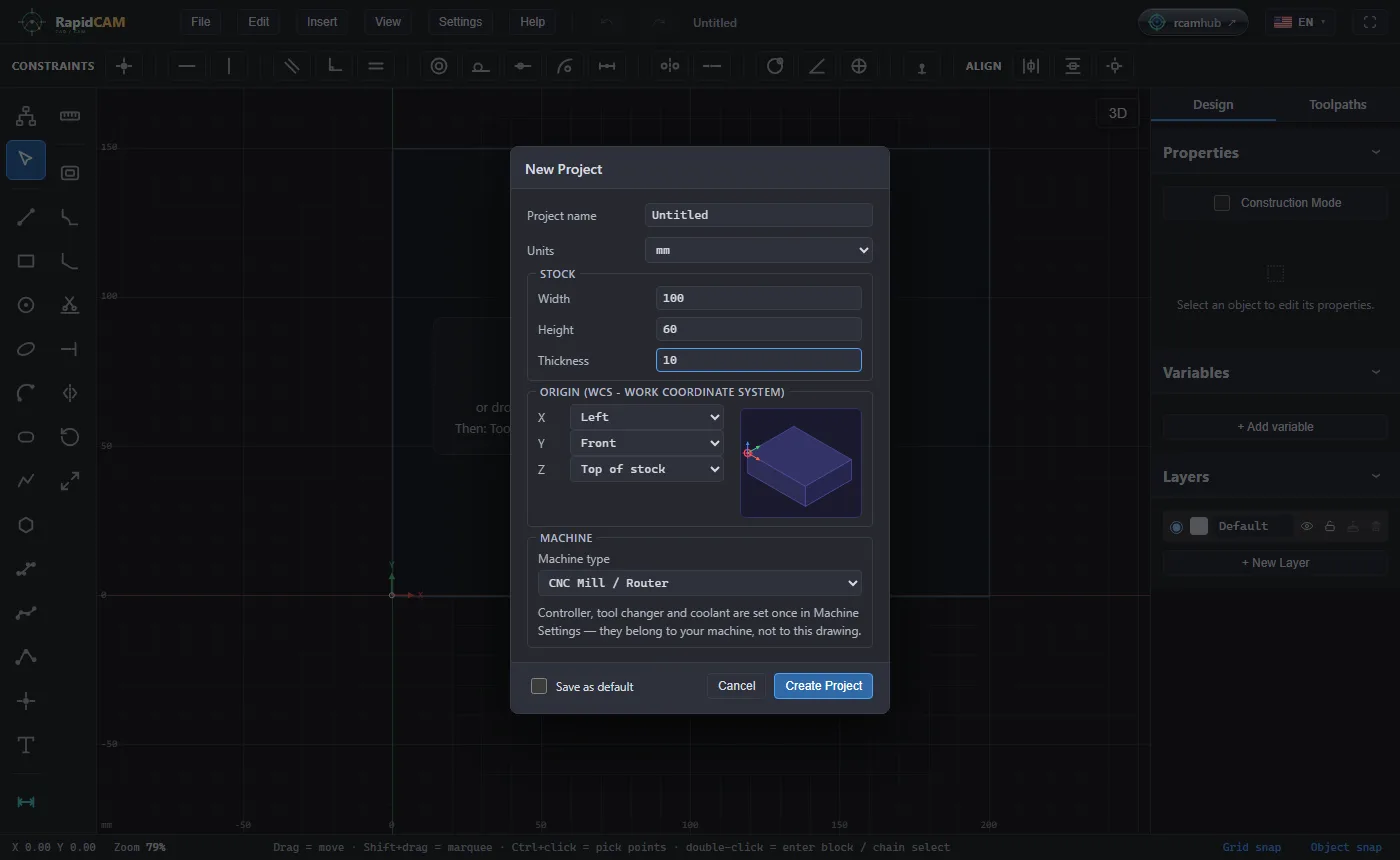Activate the scissors Trim tool

(70, 305)
